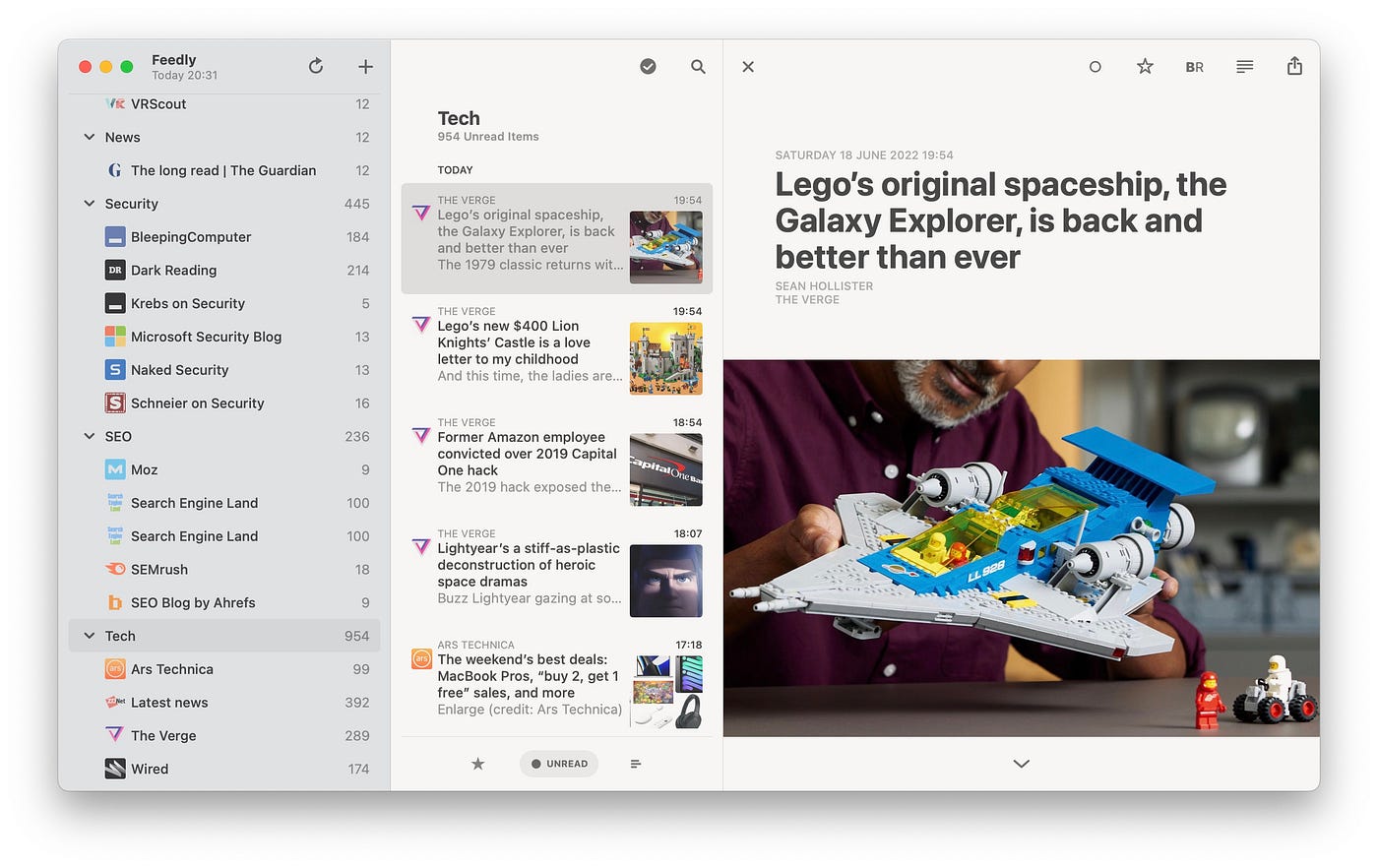The width and height of the screenshot is (1378, 868).
Task: Click the article headline title
Action: 1001,220
